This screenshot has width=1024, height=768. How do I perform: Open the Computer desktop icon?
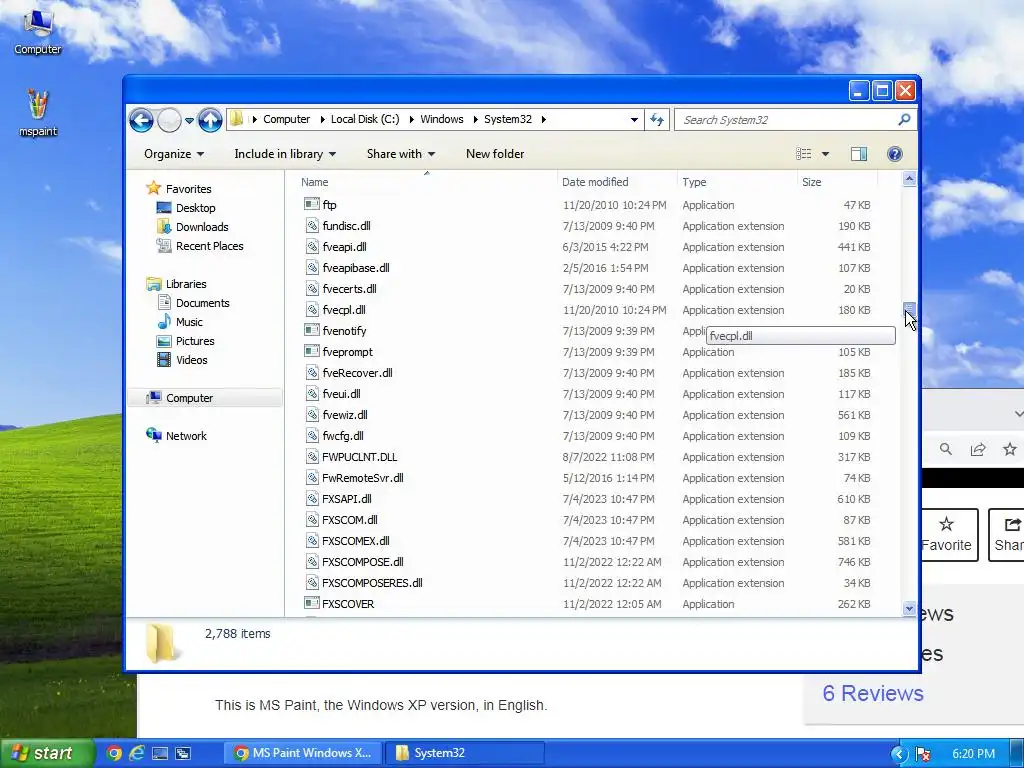pos(37,31)
